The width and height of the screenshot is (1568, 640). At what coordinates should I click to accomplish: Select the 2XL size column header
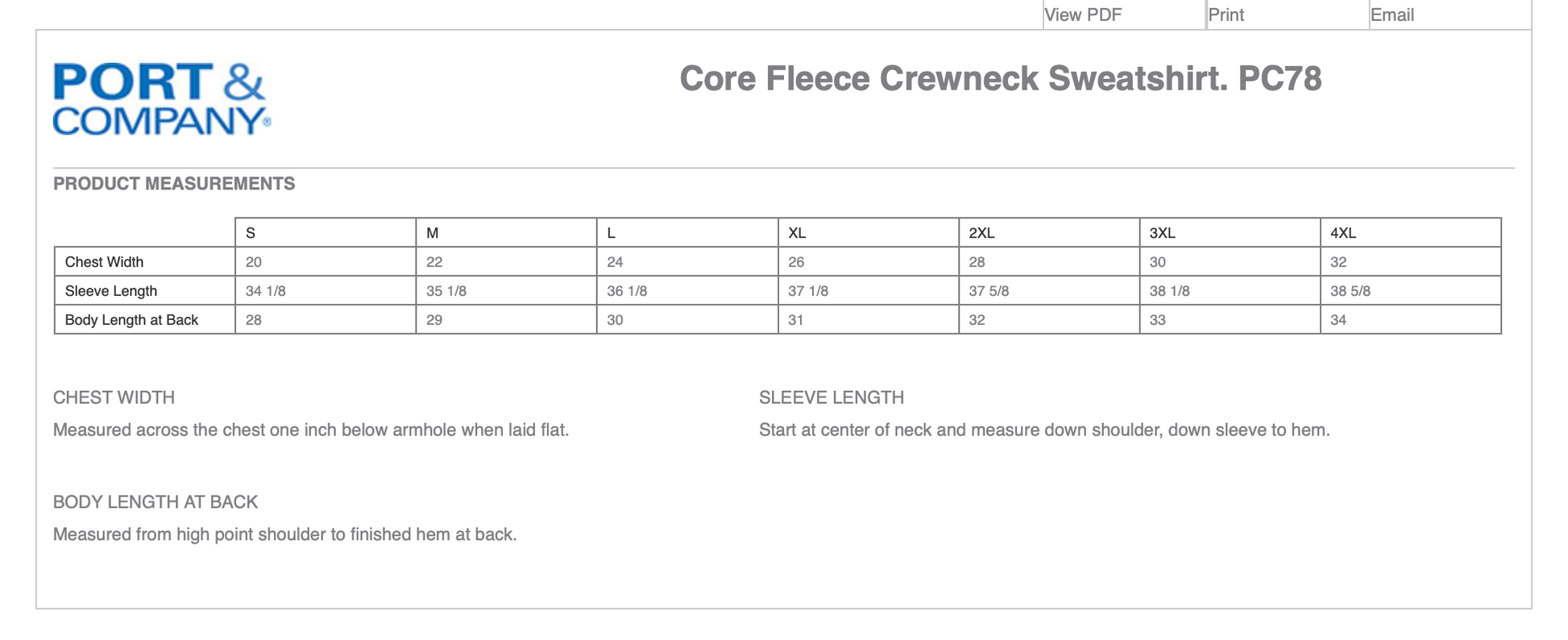click(981, 233)
